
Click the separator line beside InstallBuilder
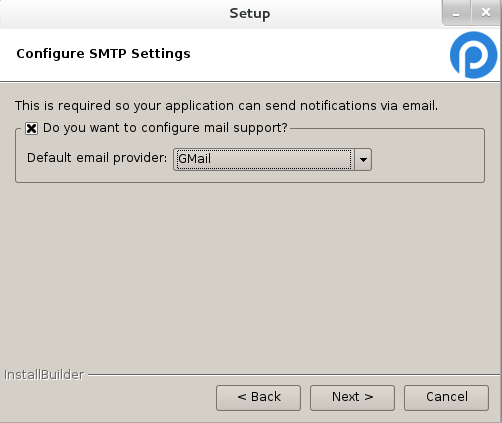coord(293,375)
